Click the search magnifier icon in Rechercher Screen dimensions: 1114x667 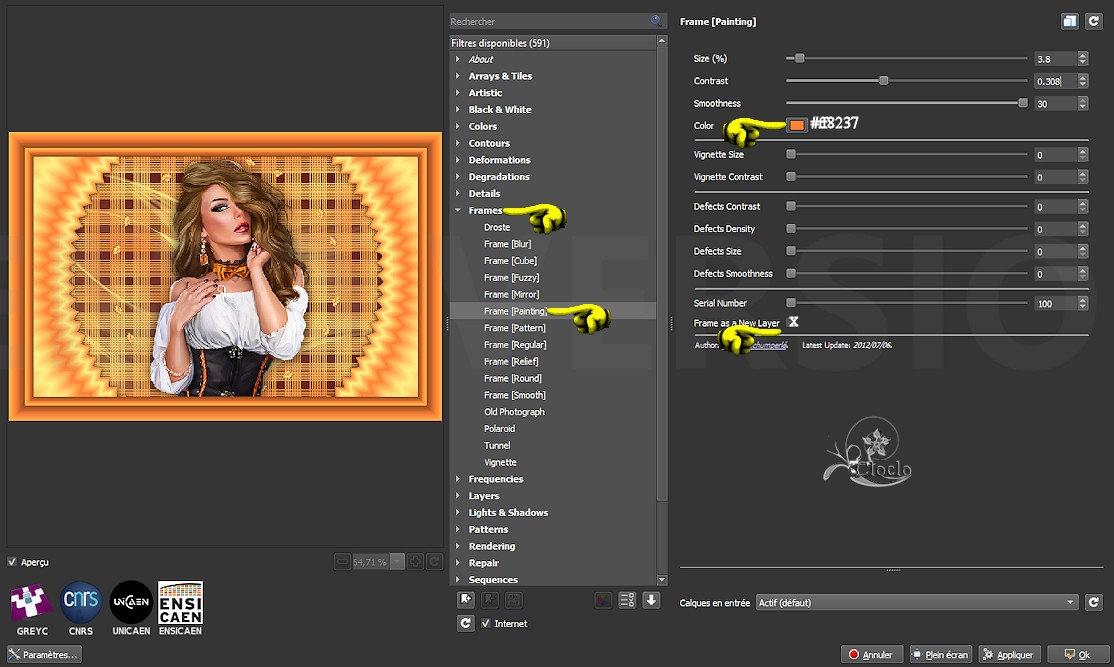click(x=656, y=21)
